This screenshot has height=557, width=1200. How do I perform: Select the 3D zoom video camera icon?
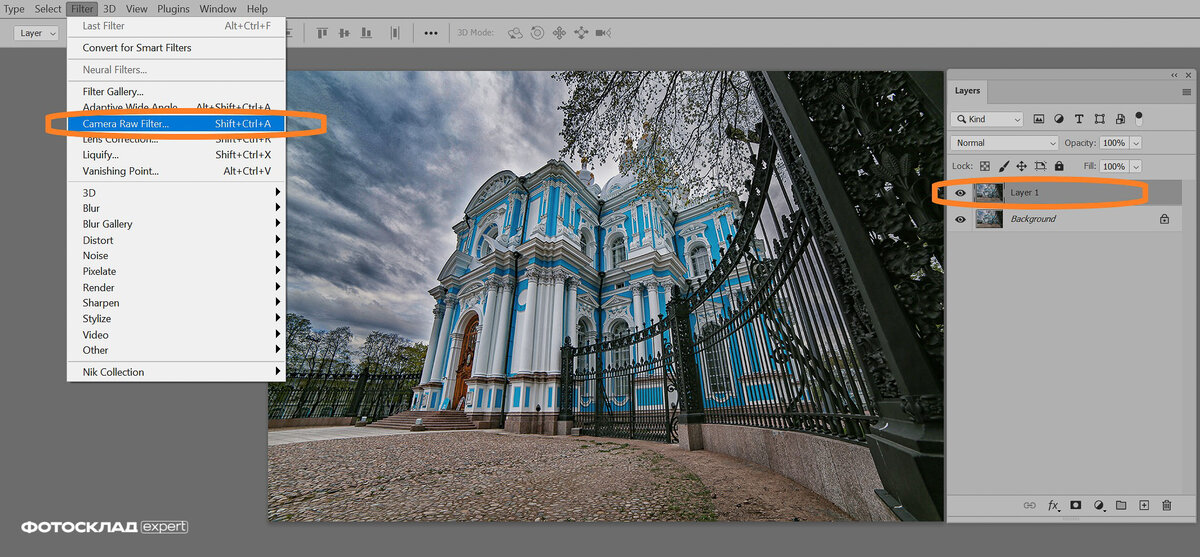[603, 33]
